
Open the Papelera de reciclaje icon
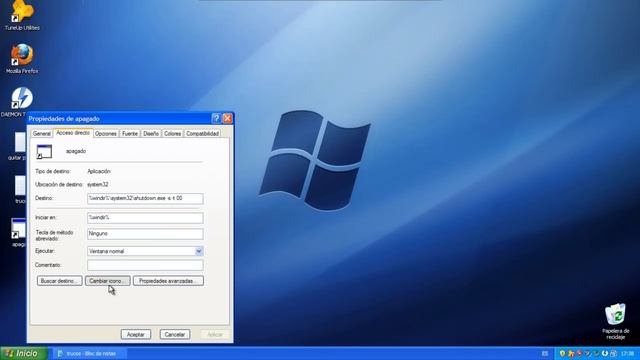point(616,321)
